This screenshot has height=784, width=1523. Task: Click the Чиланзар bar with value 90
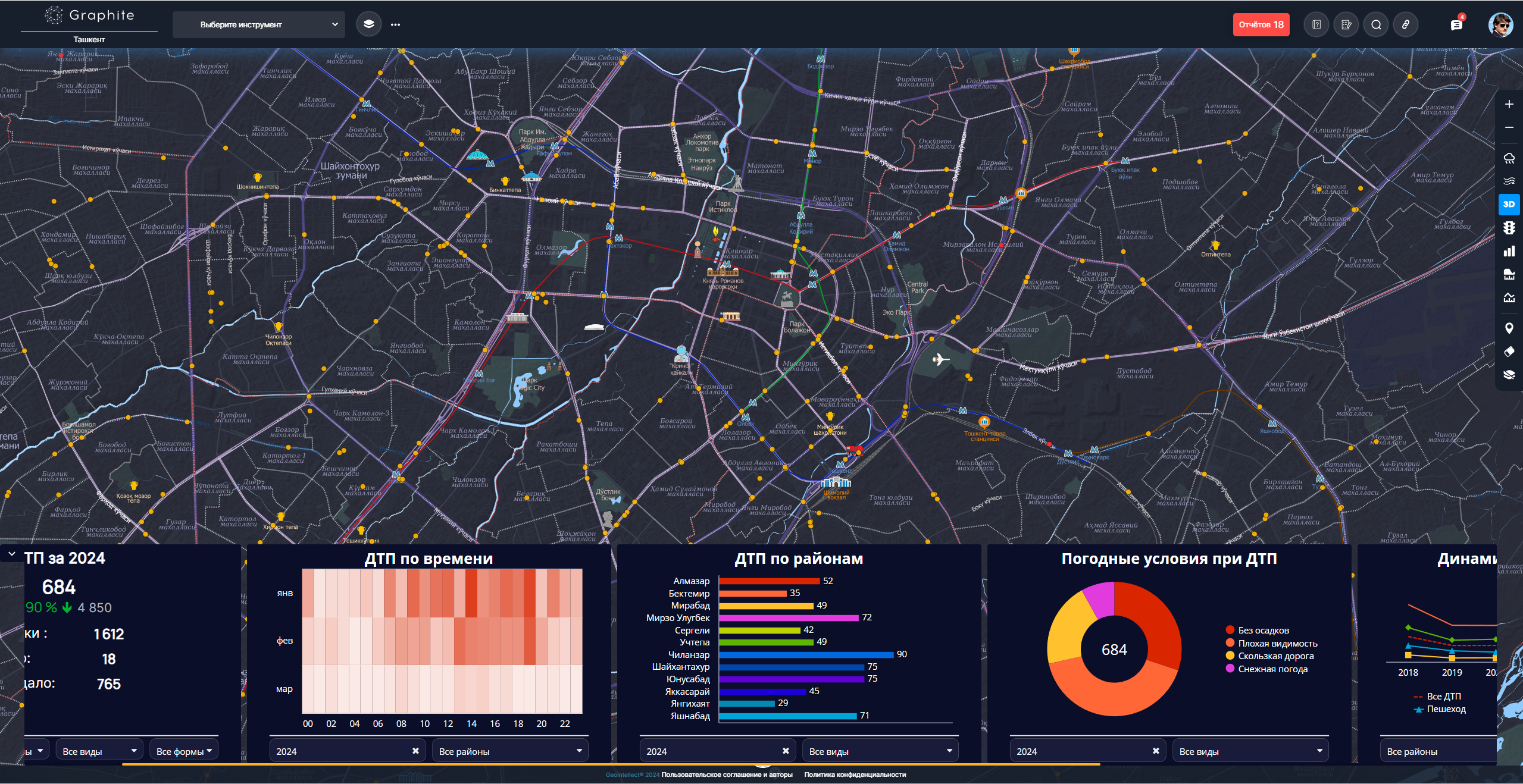[x=806, y=654]
